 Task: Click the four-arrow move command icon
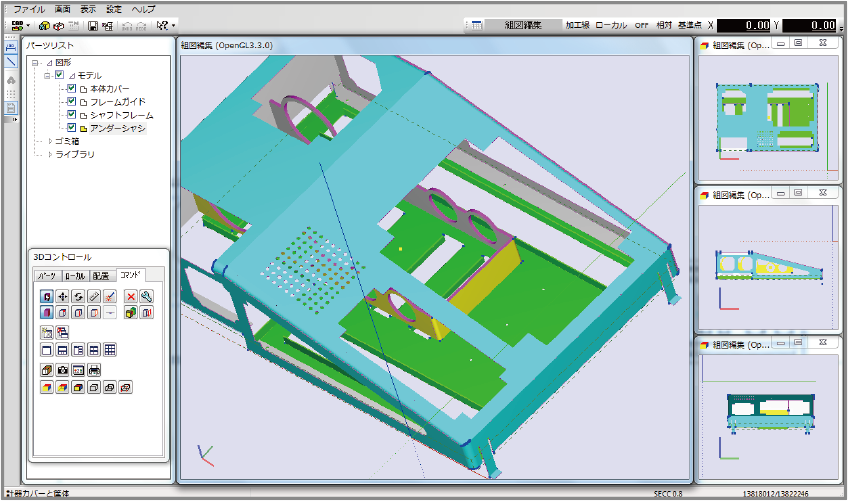tap(62, 296)
